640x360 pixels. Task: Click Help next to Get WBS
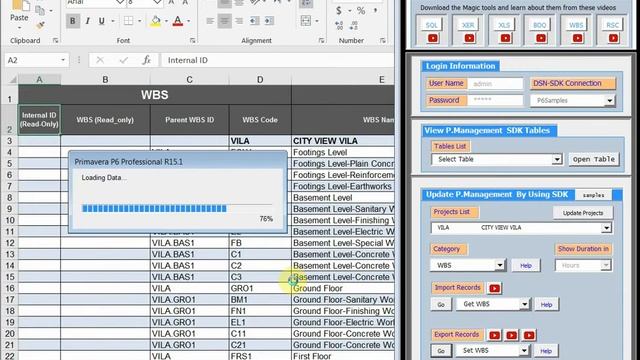[546, 304]
